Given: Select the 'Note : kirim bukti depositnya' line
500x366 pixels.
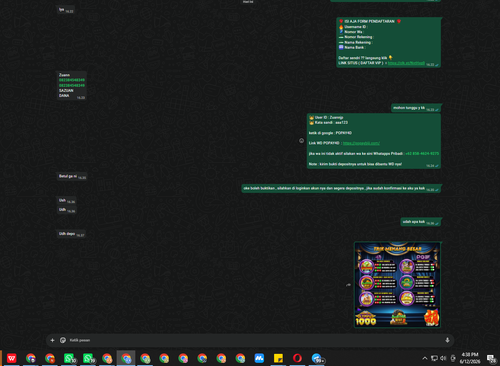Looking at the screenshot, I should point(355,164).
